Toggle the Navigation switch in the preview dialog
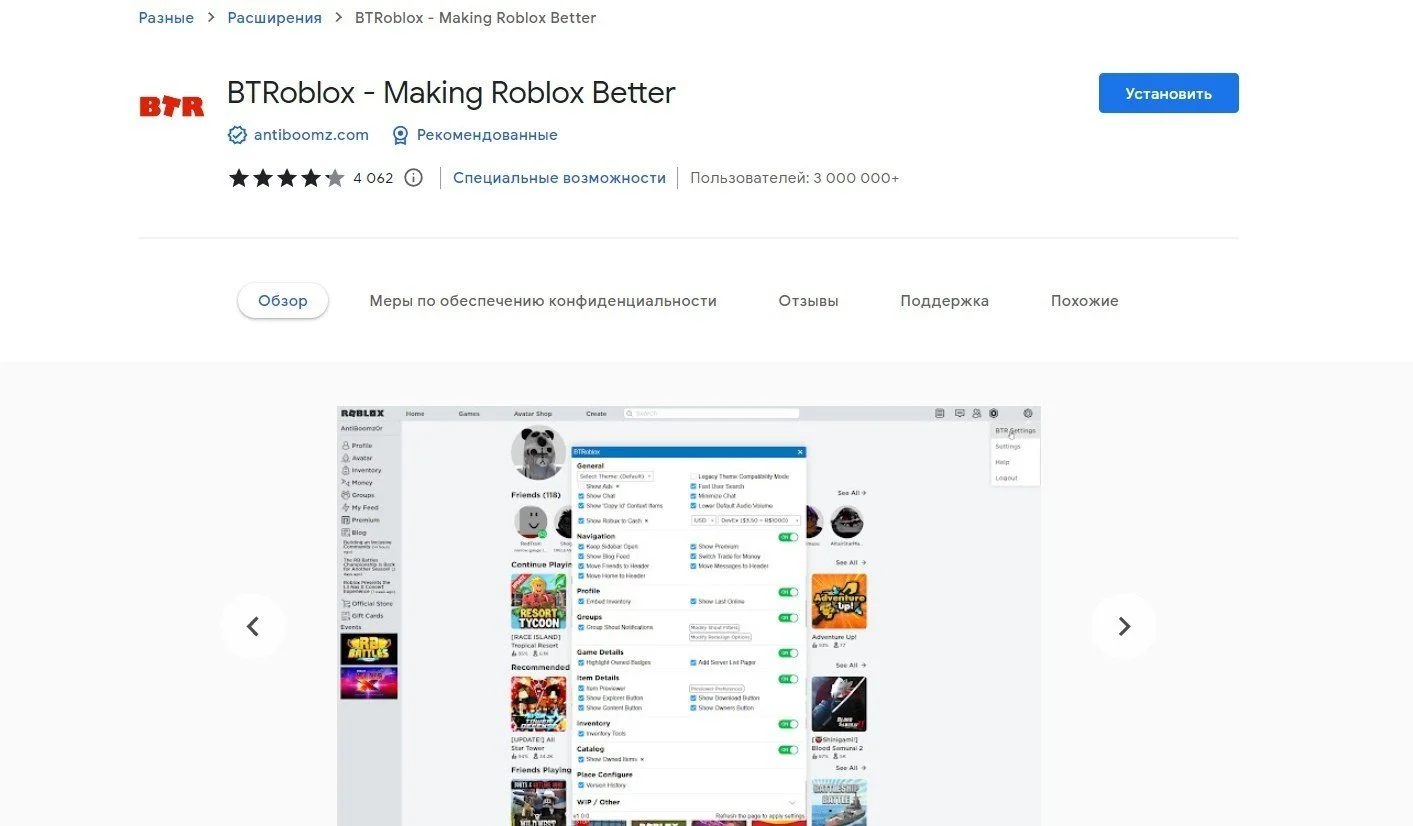Screen dimensions: 1413x826 pos(789,537)
